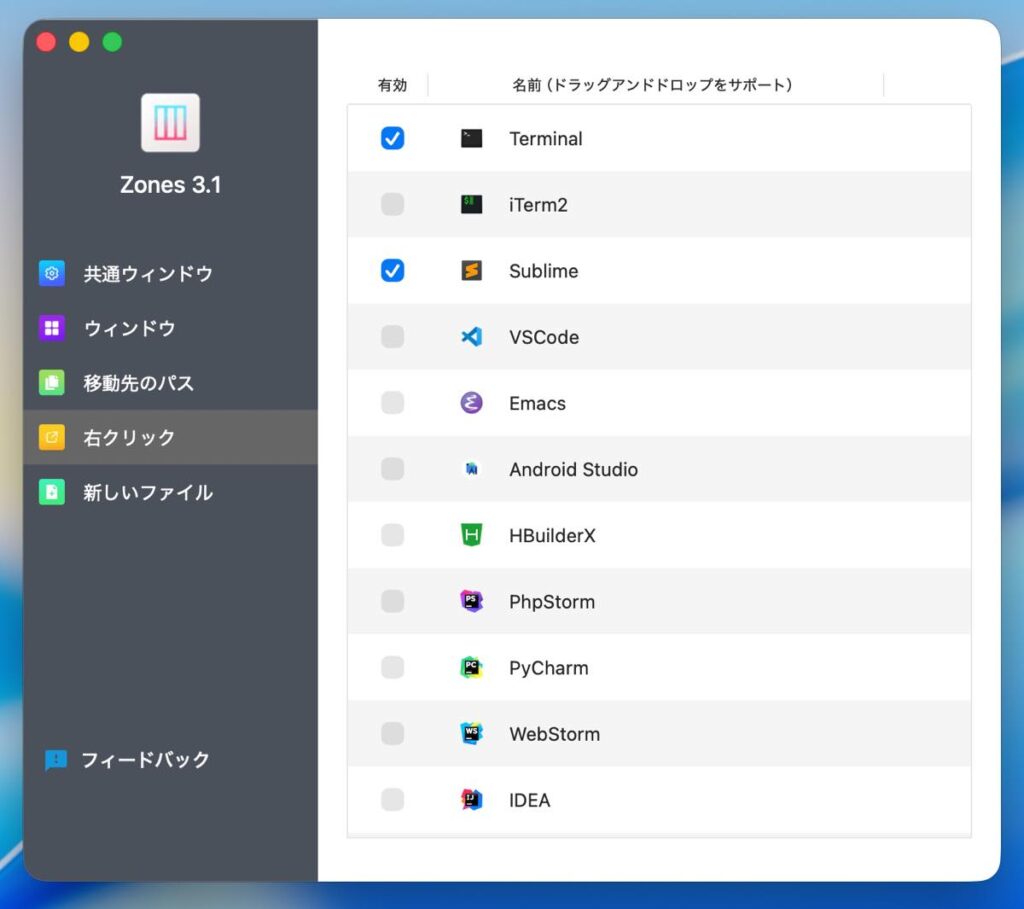
Task: Switch to the ウィンドウ sidebar section
Action: click(129, 328)
